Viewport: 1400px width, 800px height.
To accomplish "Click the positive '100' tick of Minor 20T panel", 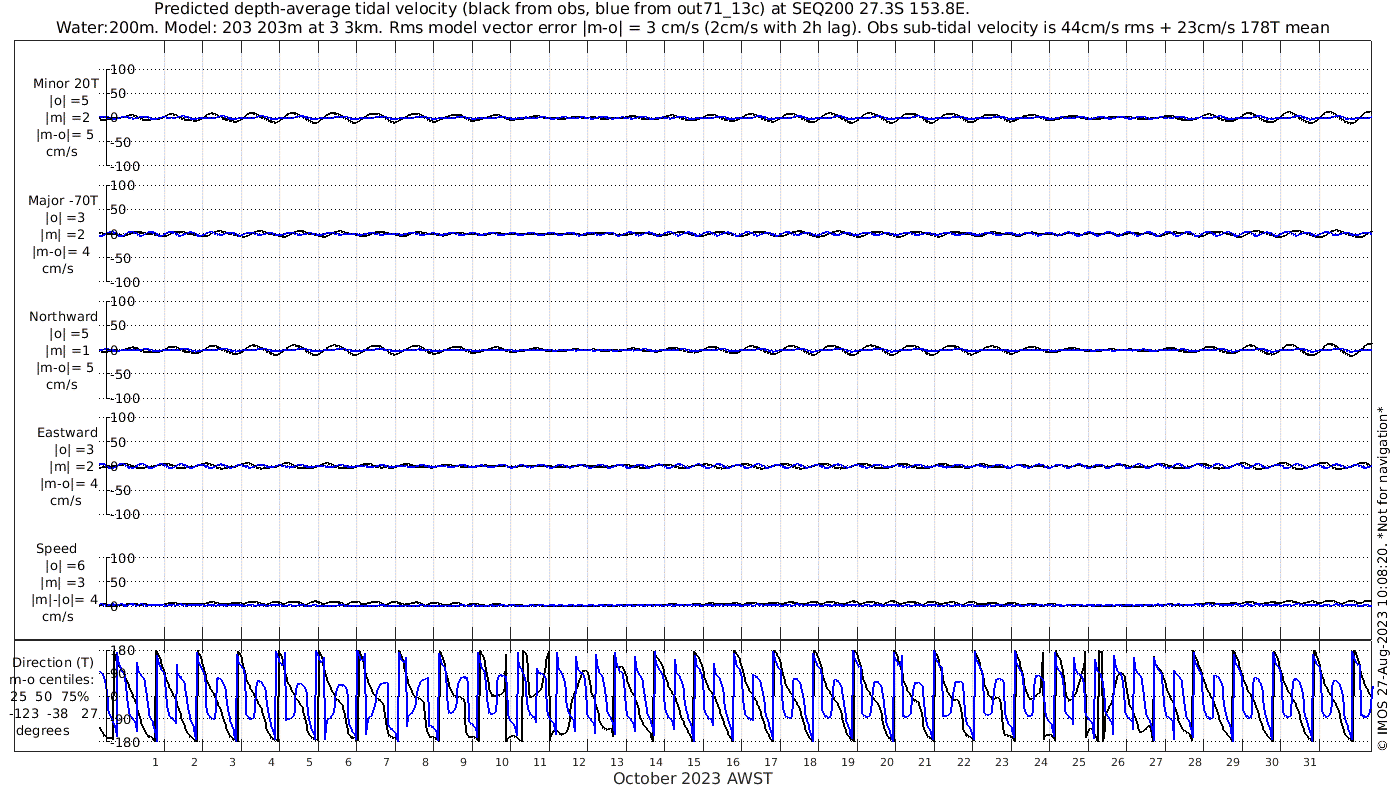I will coord(123,70).
